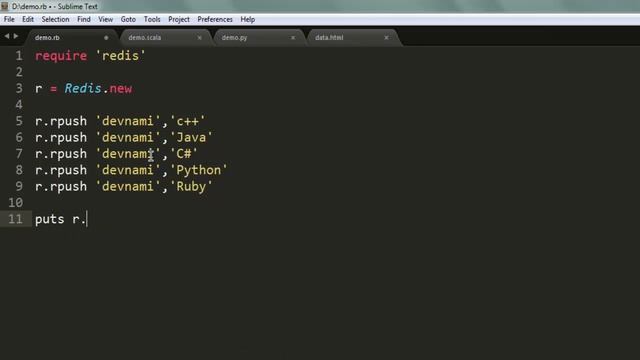Click r.rpush on line 6
640x360 pixels.
click(61, 138)
